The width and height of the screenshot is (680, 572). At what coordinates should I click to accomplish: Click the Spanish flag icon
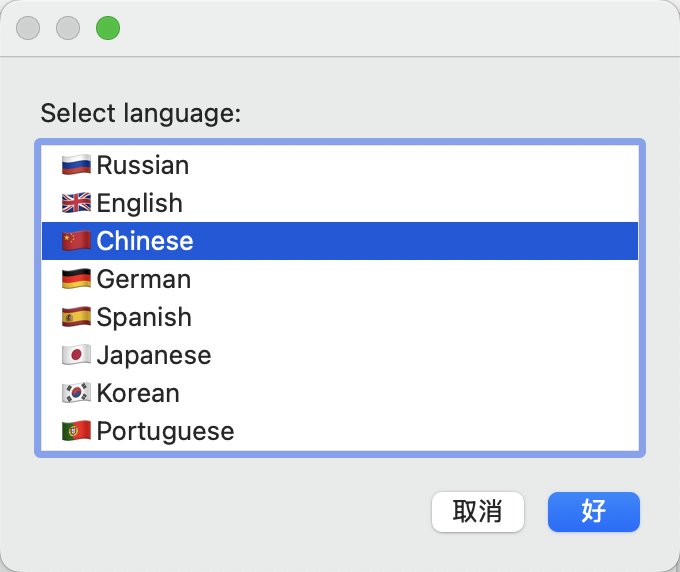[x=76, y=317]
